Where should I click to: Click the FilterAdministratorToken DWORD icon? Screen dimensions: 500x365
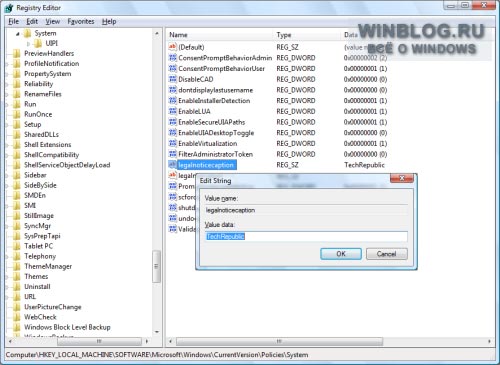[x=173, y=154]
